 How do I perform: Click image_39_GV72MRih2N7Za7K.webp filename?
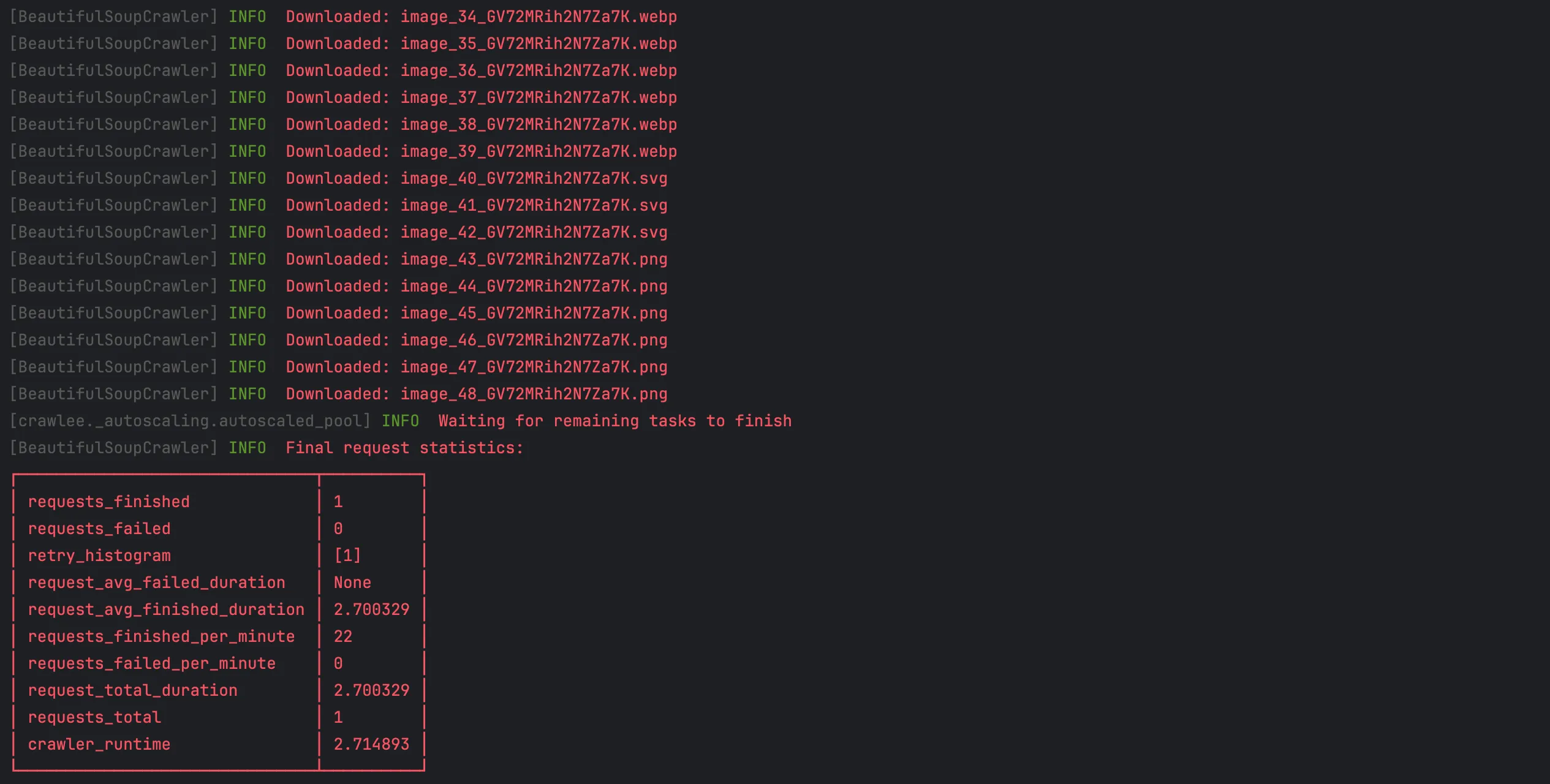coord(539,151)
